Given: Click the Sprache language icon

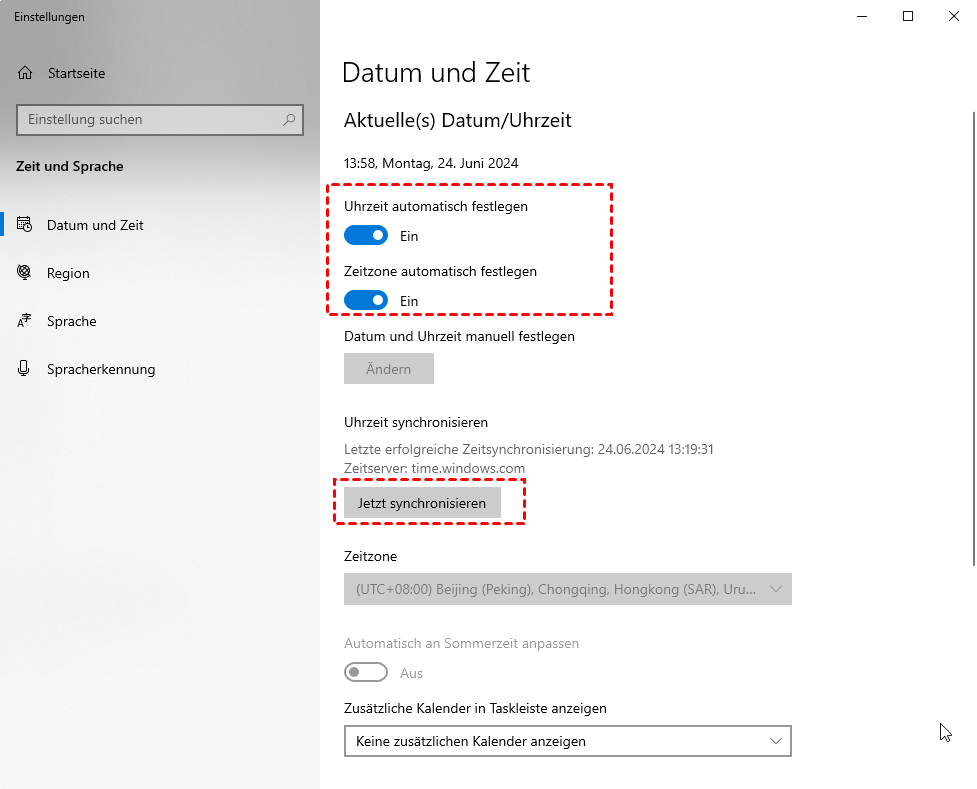Looking at the screenshot, I should (25, 321).
